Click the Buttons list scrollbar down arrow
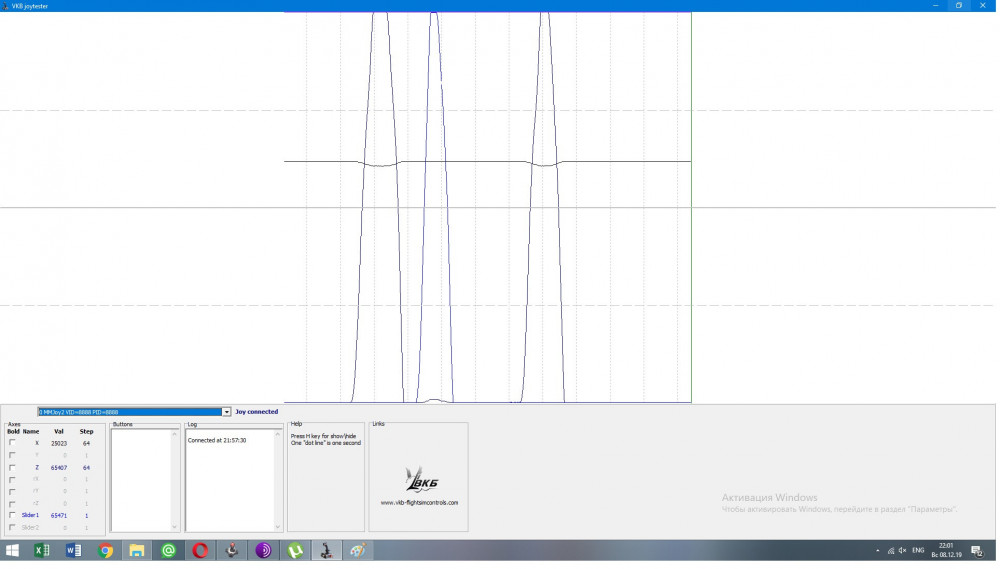Image resolution: width=1000 pixels, height=569 pixels. pos(175,528)
